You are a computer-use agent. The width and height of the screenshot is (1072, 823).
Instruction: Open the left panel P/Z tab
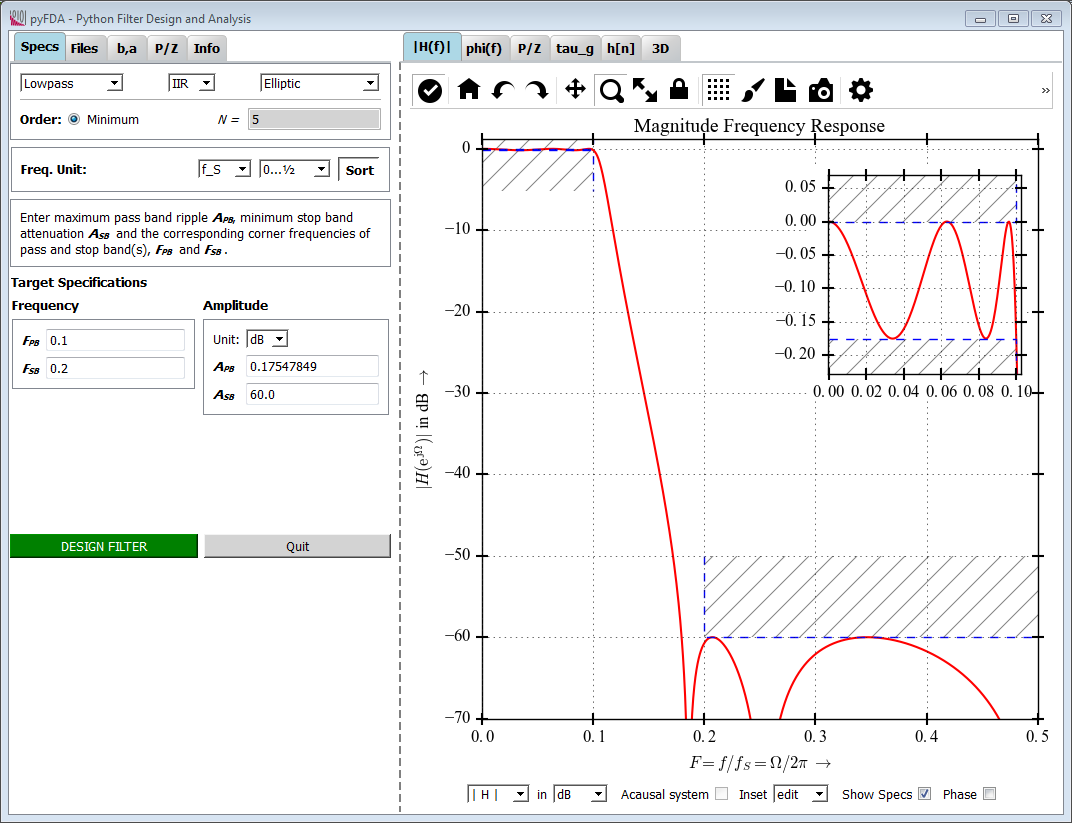pos(166,49)
